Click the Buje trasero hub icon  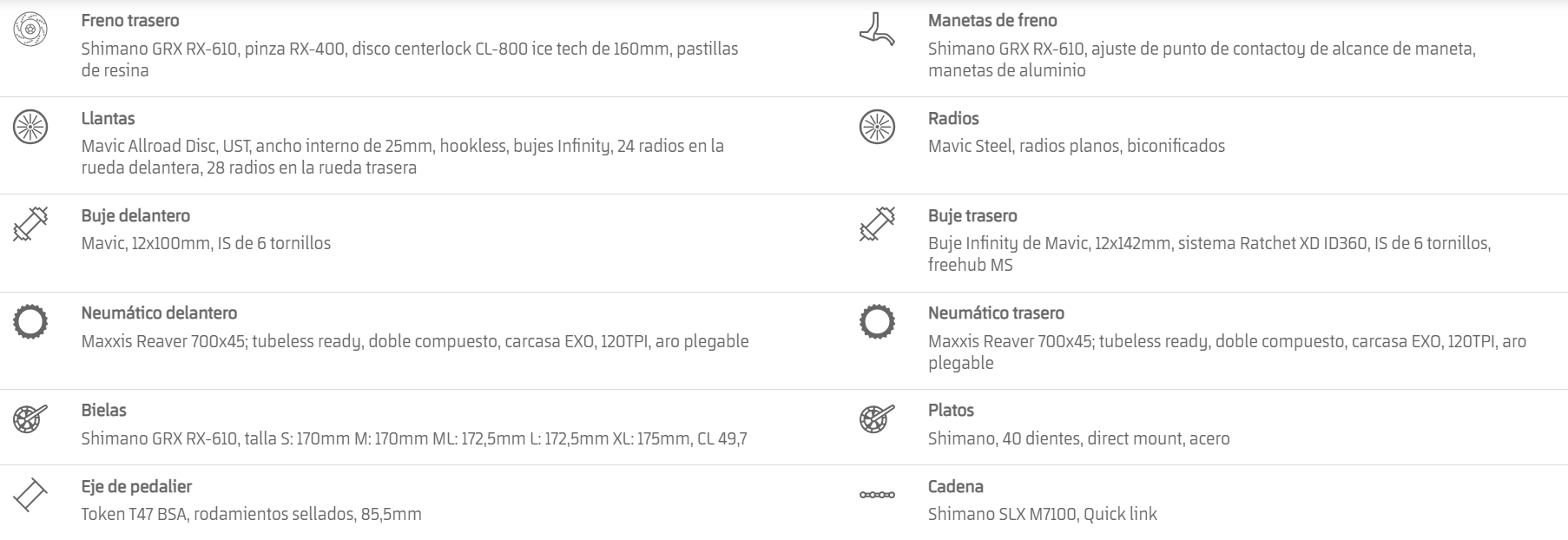(877, 224)
